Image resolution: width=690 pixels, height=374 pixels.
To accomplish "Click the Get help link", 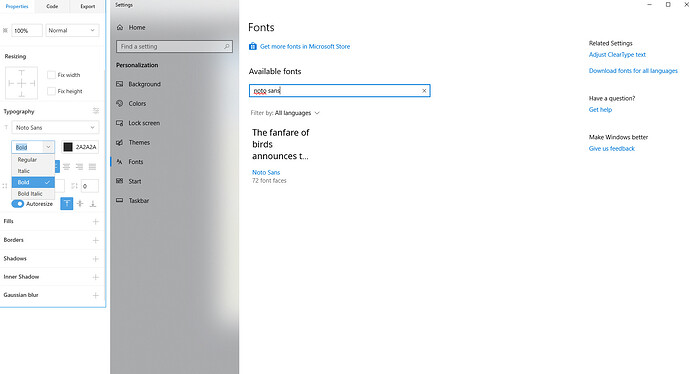I will point(600,110).
